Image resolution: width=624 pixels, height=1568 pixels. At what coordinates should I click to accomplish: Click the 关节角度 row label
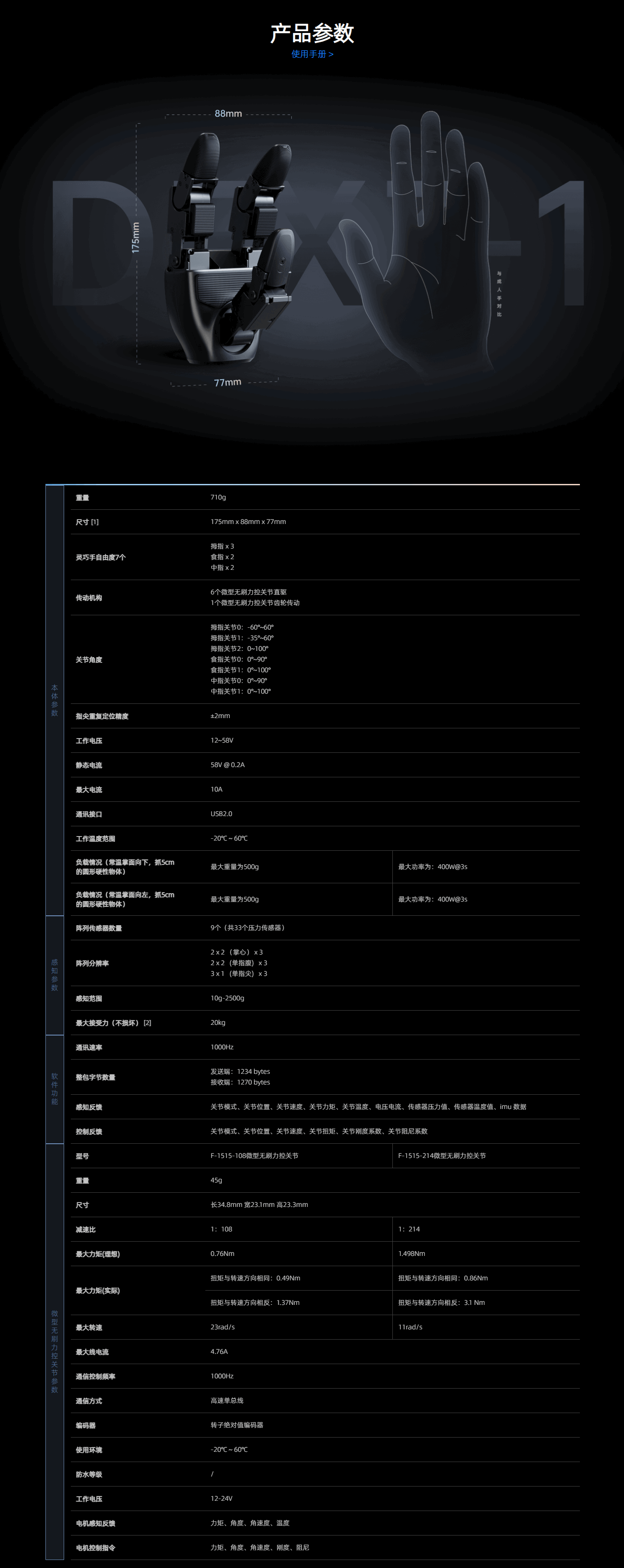pos(89,660)
